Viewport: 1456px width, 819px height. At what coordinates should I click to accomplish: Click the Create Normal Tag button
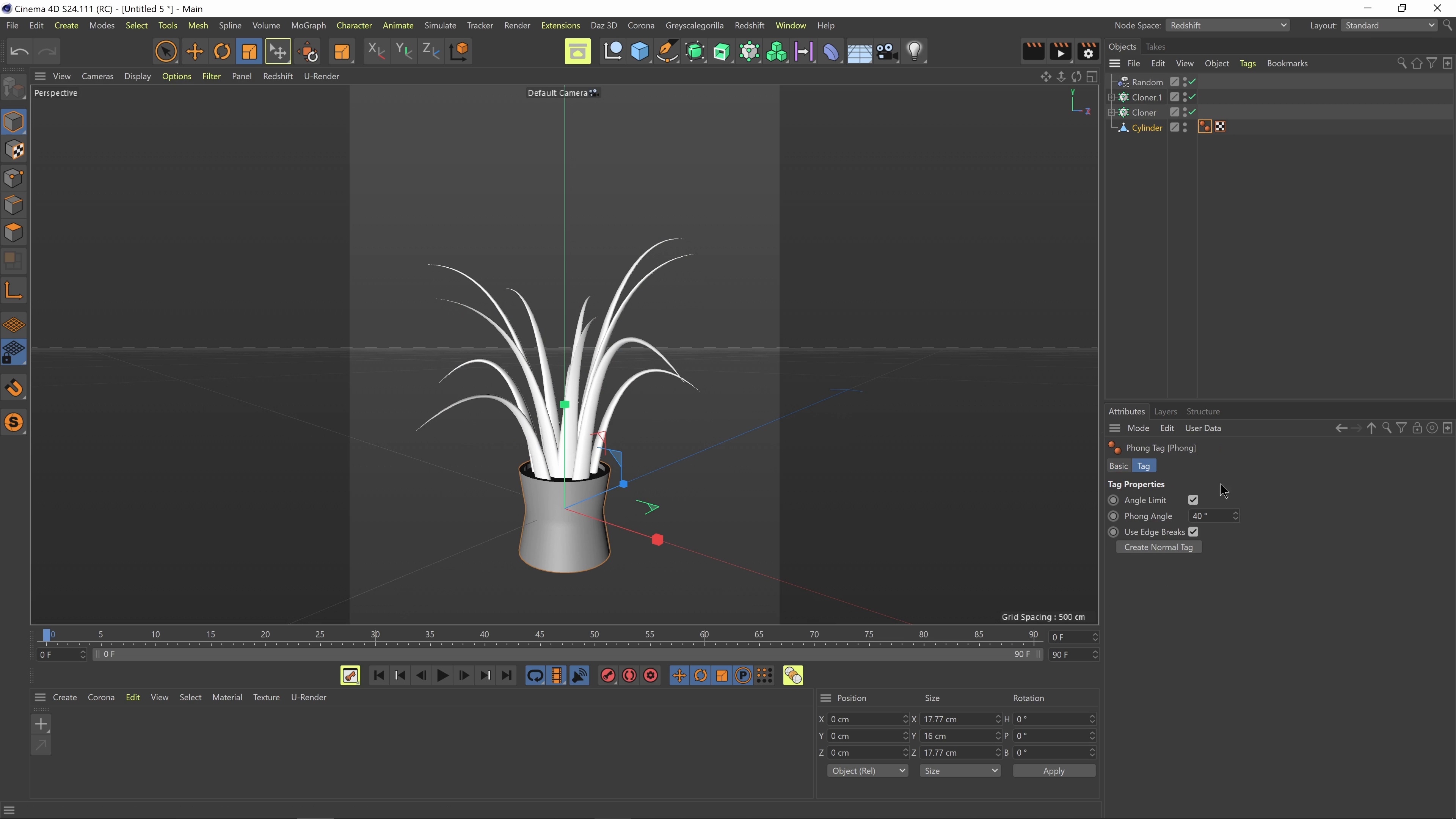click(x=1158, y=547)
